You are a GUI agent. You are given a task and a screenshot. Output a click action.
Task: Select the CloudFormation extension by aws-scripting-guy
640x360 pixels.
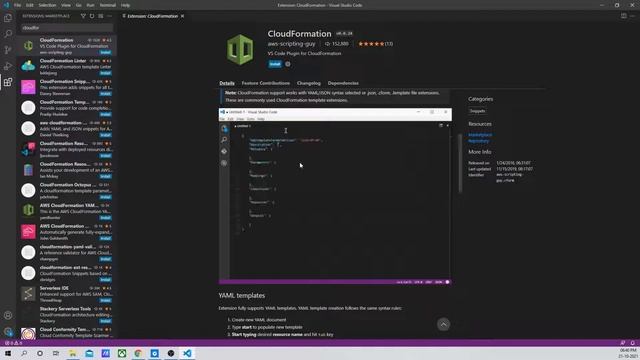click(x=67, y=46)
